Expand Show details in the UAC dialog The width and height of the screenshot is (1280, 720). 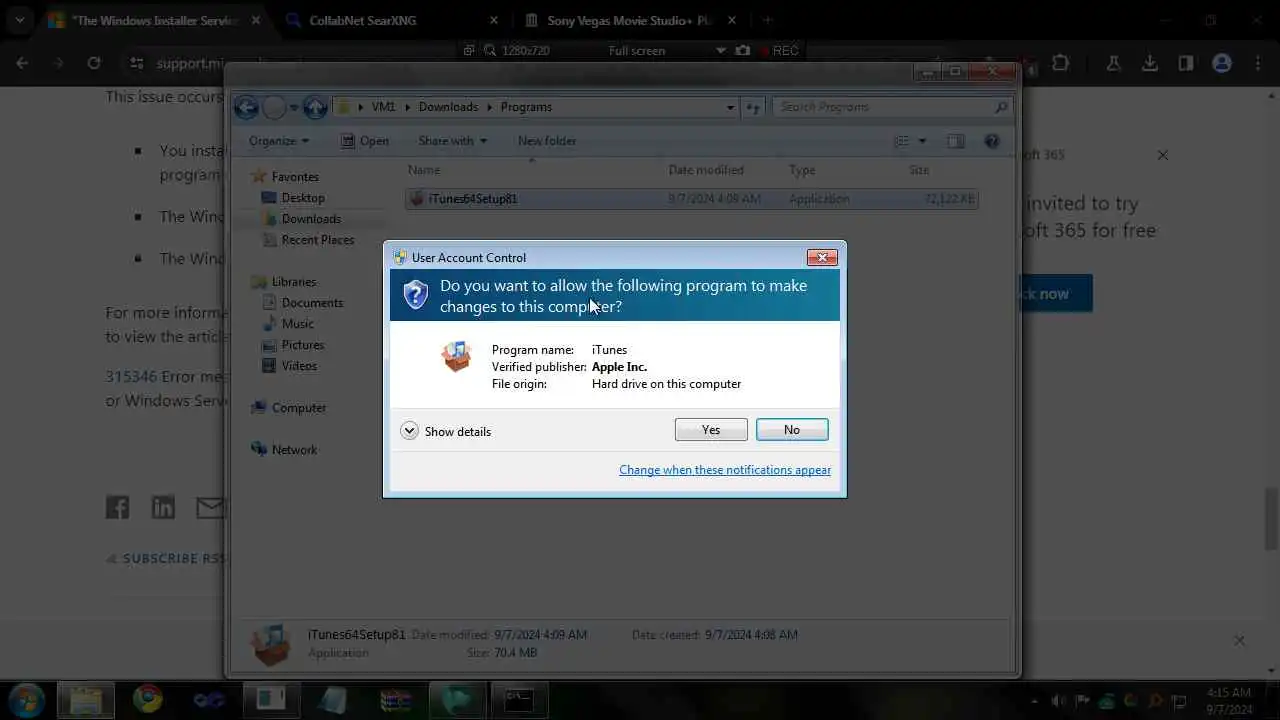pyautogui.click(x=446, y=431)
